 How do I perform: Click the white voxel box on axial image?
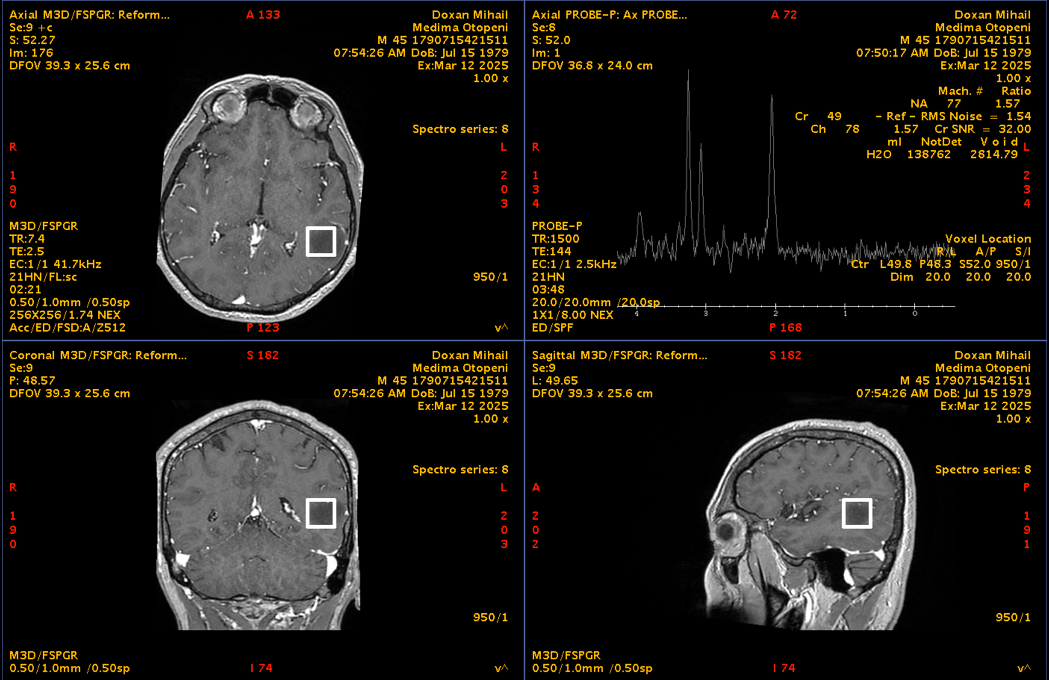[320, 242]
